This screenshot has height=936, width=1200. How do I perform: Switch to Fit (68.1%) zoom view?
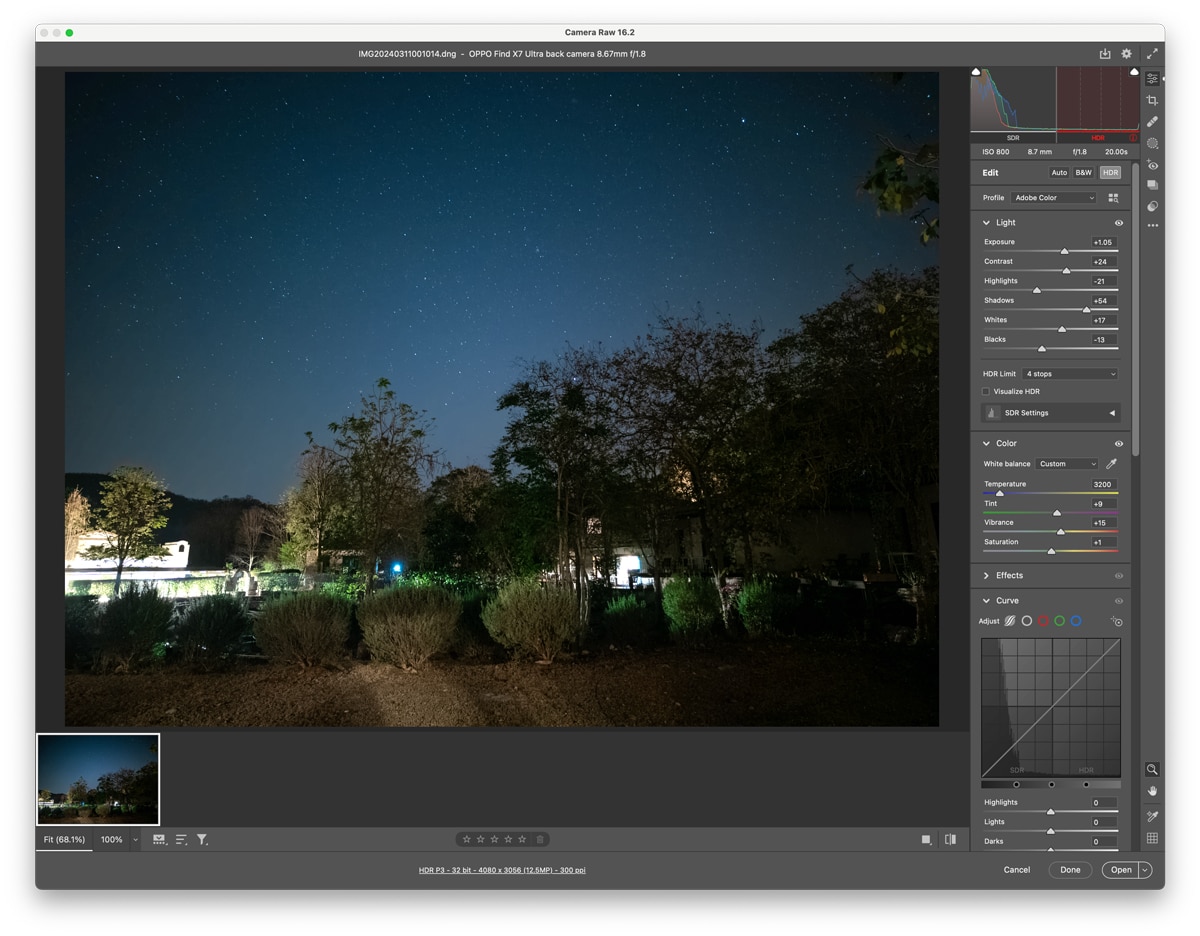pos(64,840)
